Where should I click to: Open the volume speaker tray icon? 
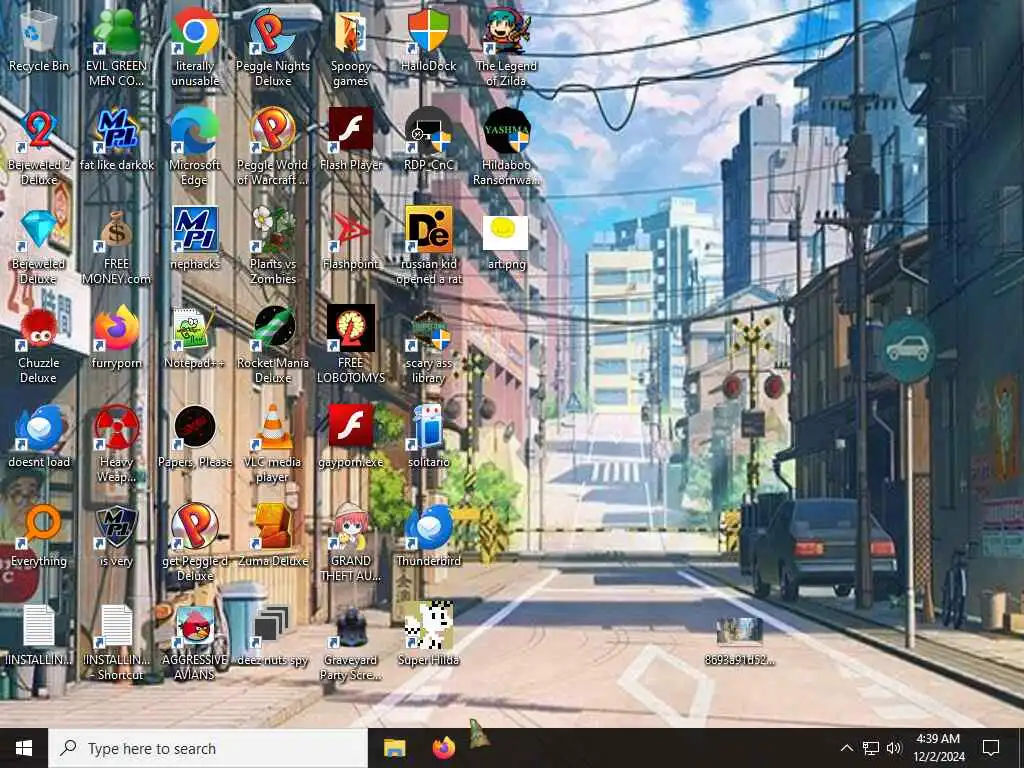(x=894, y=748)
